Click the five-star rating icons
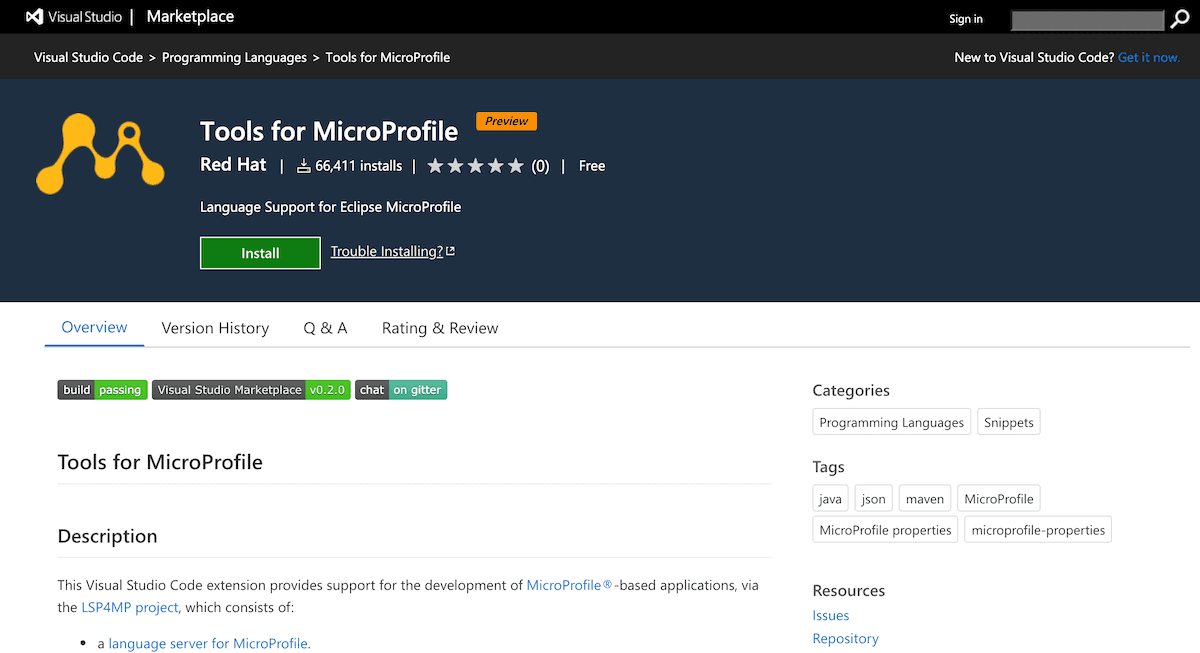Viewport: 1200px width, 653px height. tap(476, 166)
